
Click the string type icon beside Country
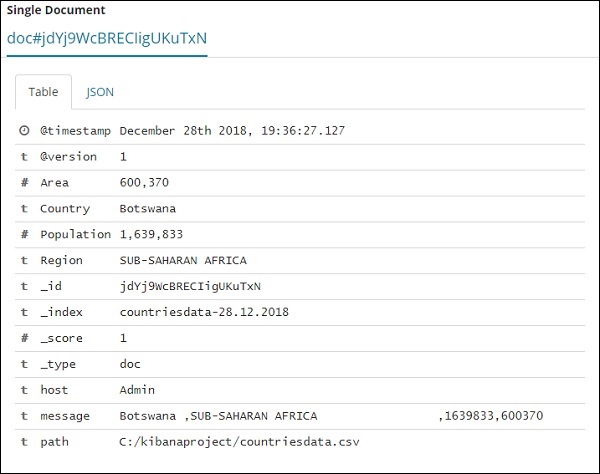tap(24, 209)
